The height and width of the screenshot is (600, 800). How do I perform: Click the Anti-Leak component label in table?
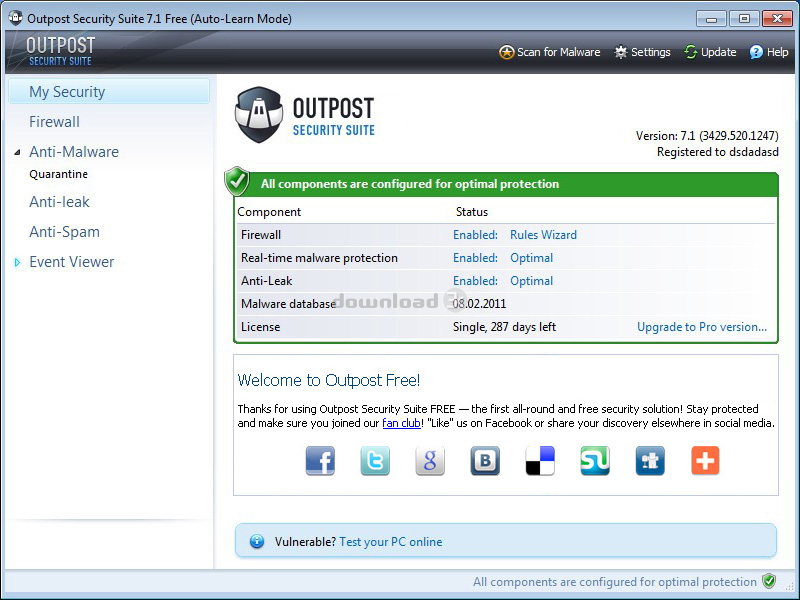click(x=267, y=281)
